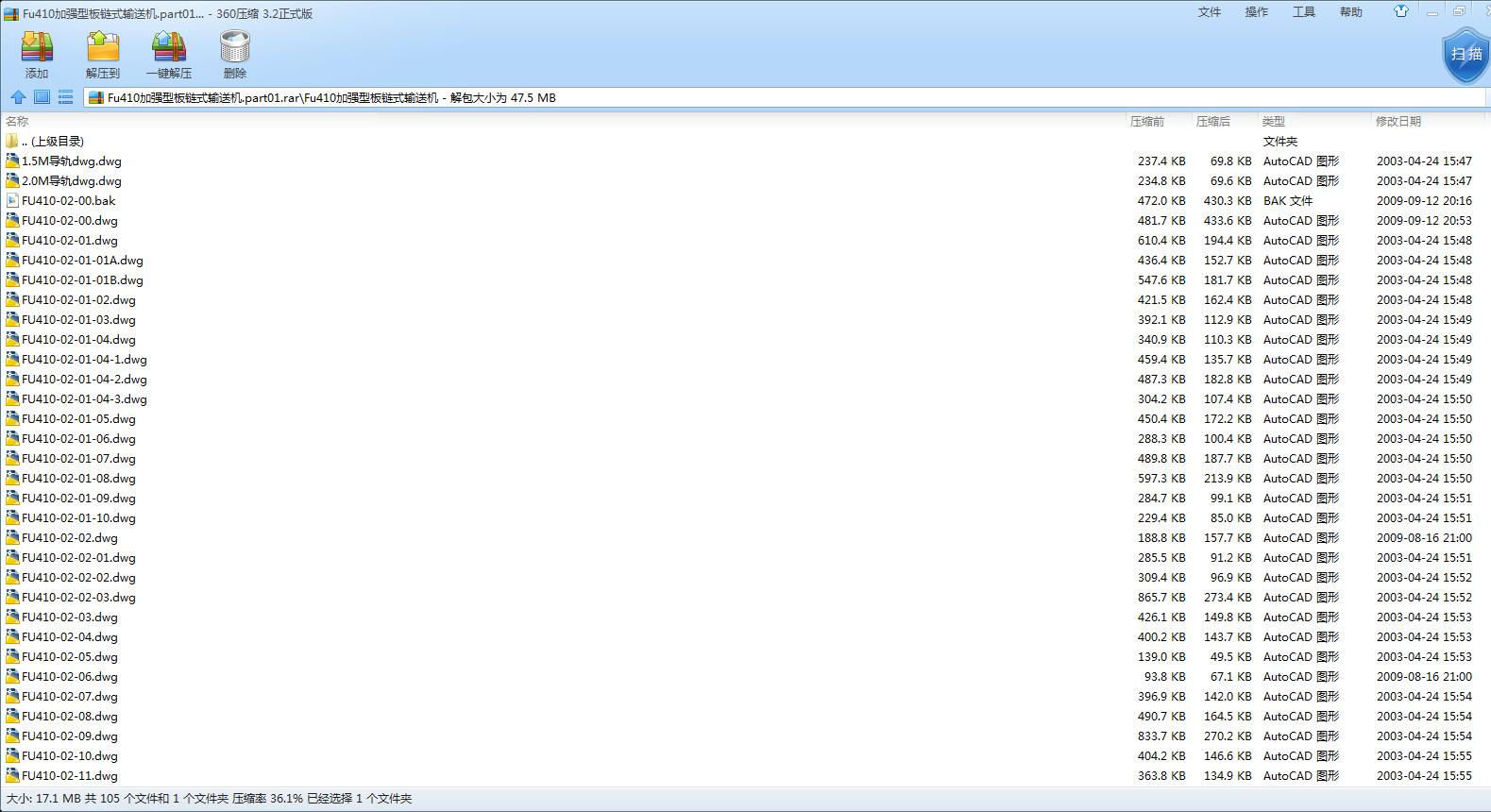Select file FU410-02-01.dwg
The image size is (1491, 812).
point(70,241)
